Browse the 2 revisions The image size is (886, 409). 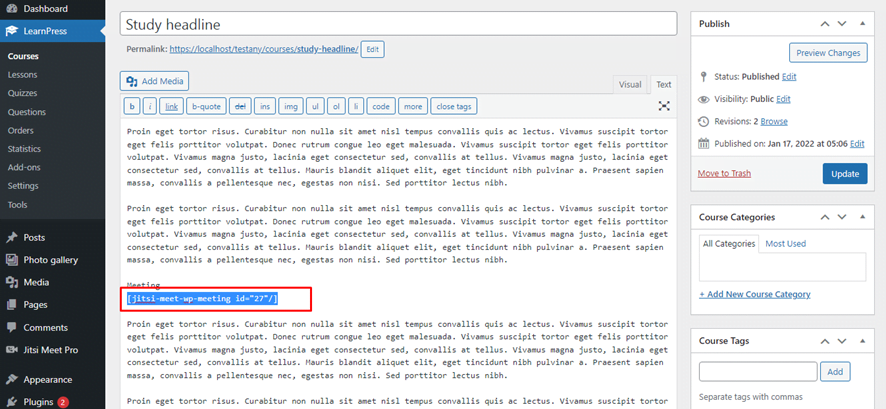pyautogui.click(x=774, y=121)
